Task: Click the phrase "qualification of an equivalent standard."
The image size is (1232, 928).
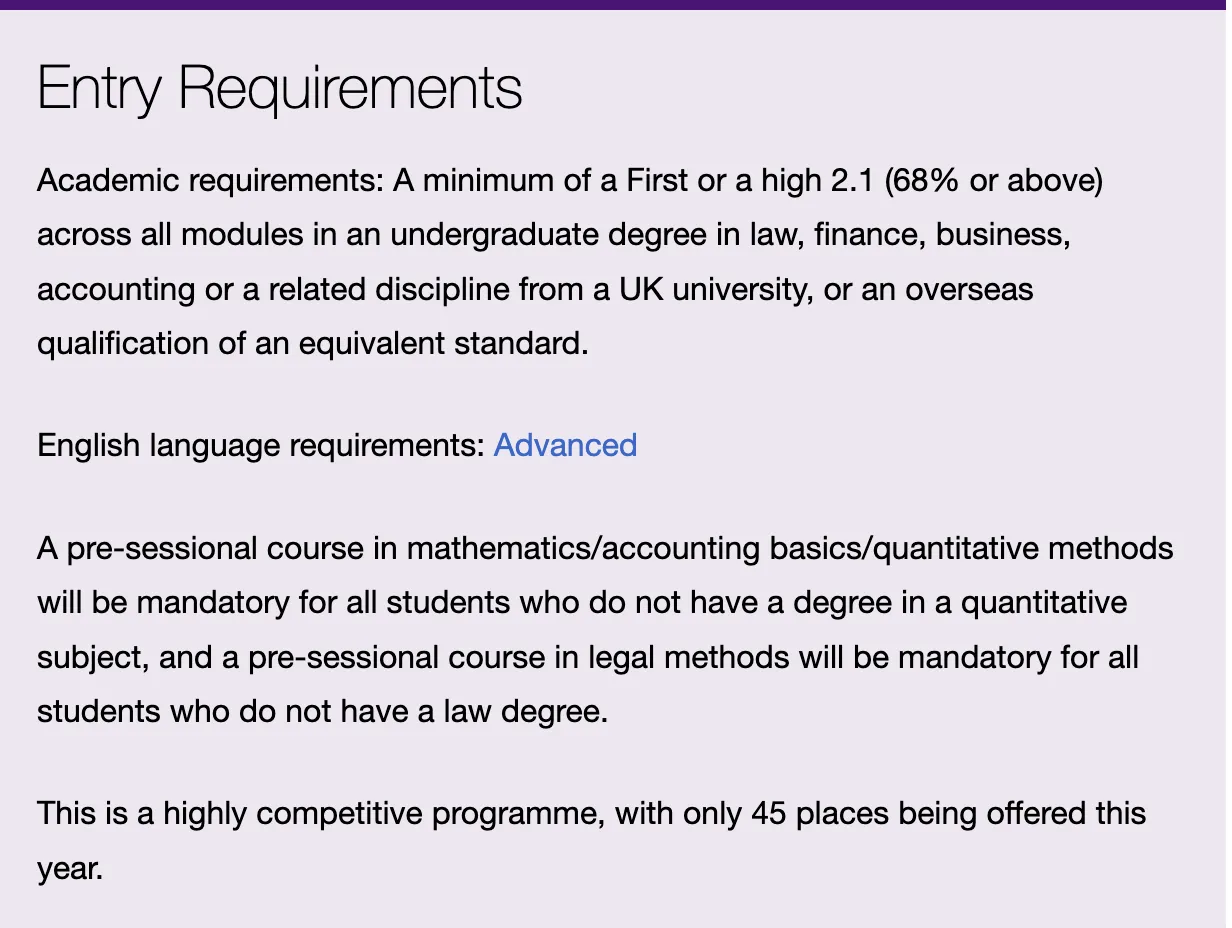Action: tap(312, 343)
